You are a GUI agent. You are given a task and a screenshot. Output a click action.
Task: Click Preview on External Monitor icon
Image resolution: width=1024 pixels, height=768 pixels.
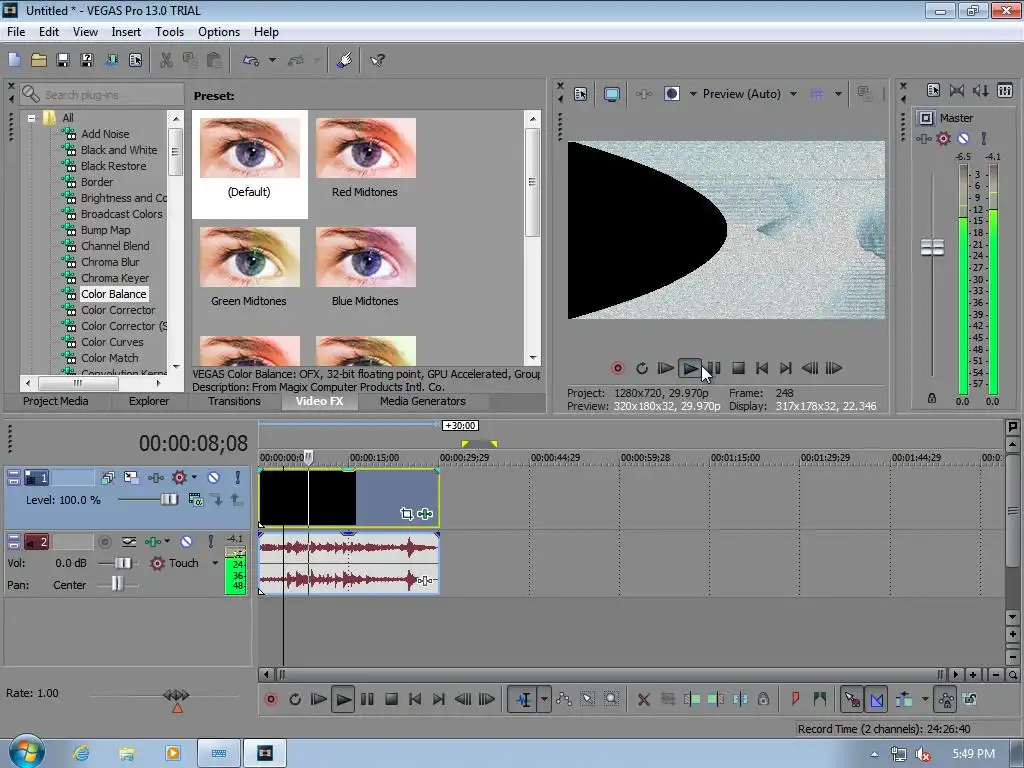coord(611,94)
